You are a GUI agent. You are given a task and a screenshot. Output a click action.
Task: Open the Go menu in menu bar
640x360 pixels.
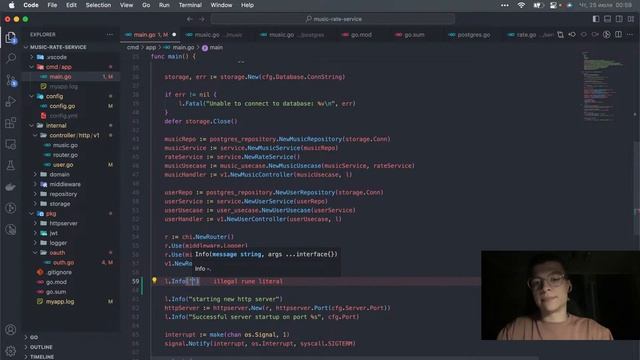pos(146,5)
